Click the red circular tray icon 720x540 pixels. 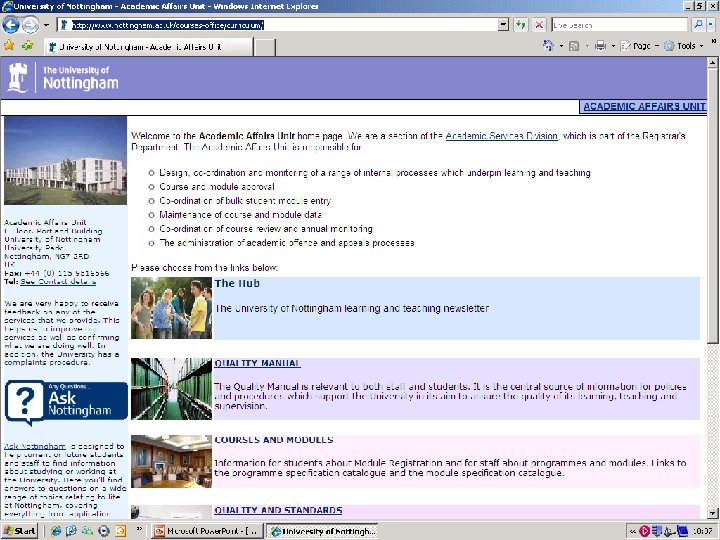[x=644, y=531]
